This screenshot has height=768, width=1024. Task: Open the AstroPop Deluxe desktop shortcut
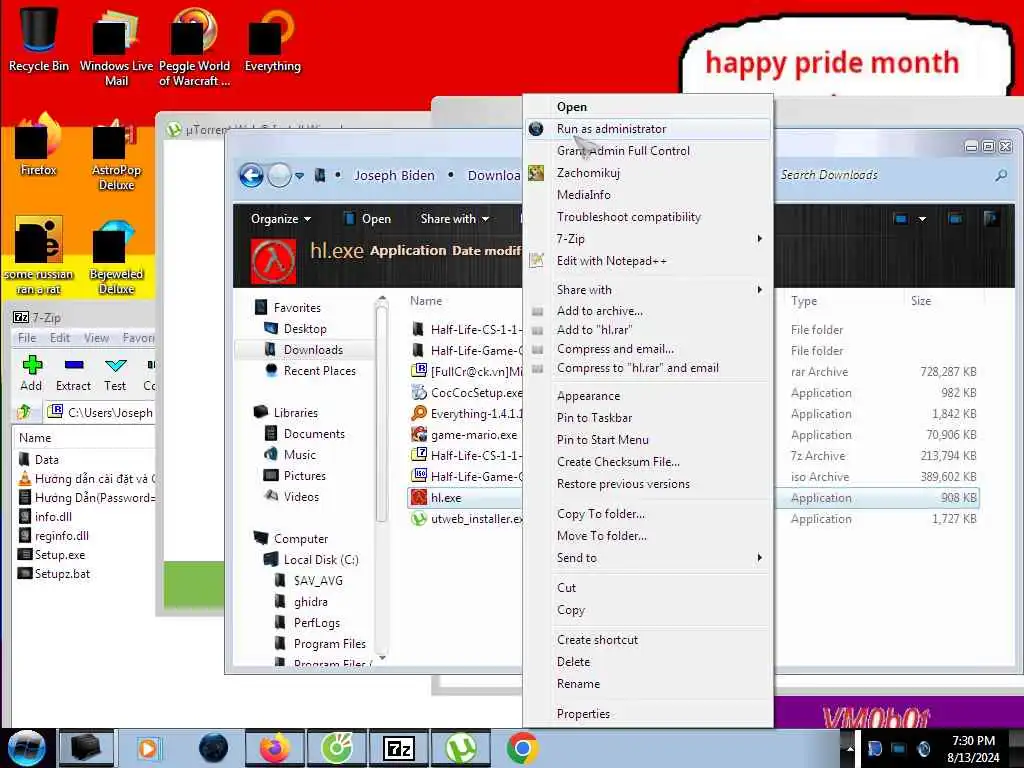[x=116, y=154]
